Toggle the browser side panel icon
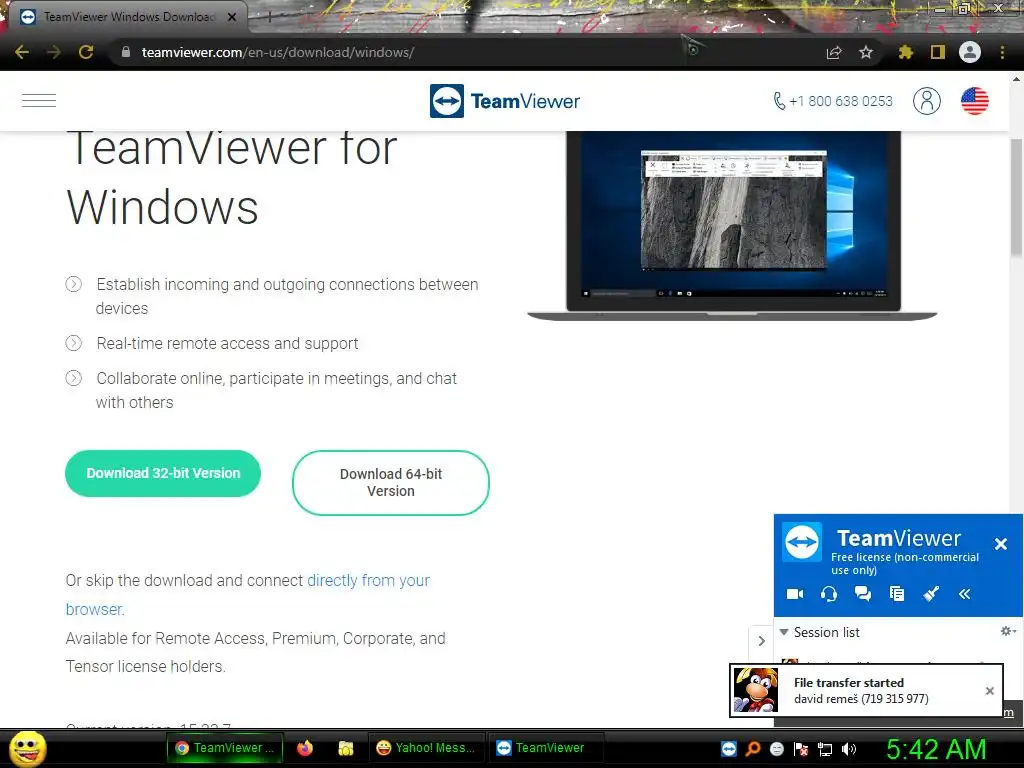 [938, 52]
